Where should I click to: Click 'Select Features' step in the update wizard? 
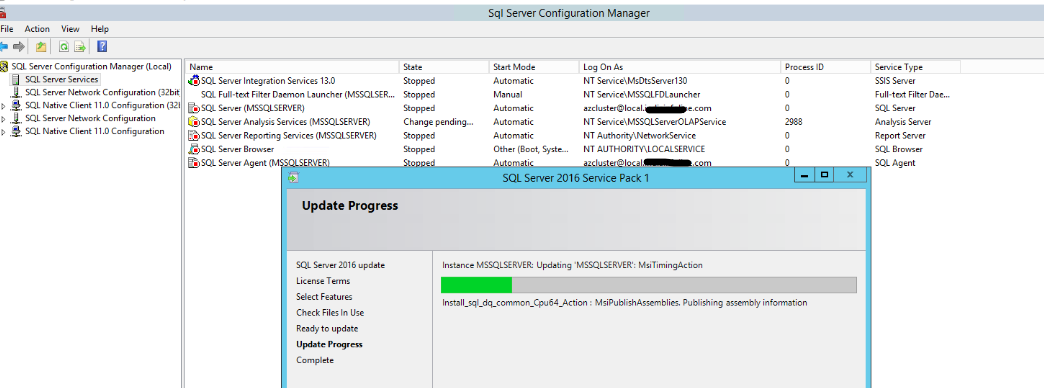(x=324, y=297)
